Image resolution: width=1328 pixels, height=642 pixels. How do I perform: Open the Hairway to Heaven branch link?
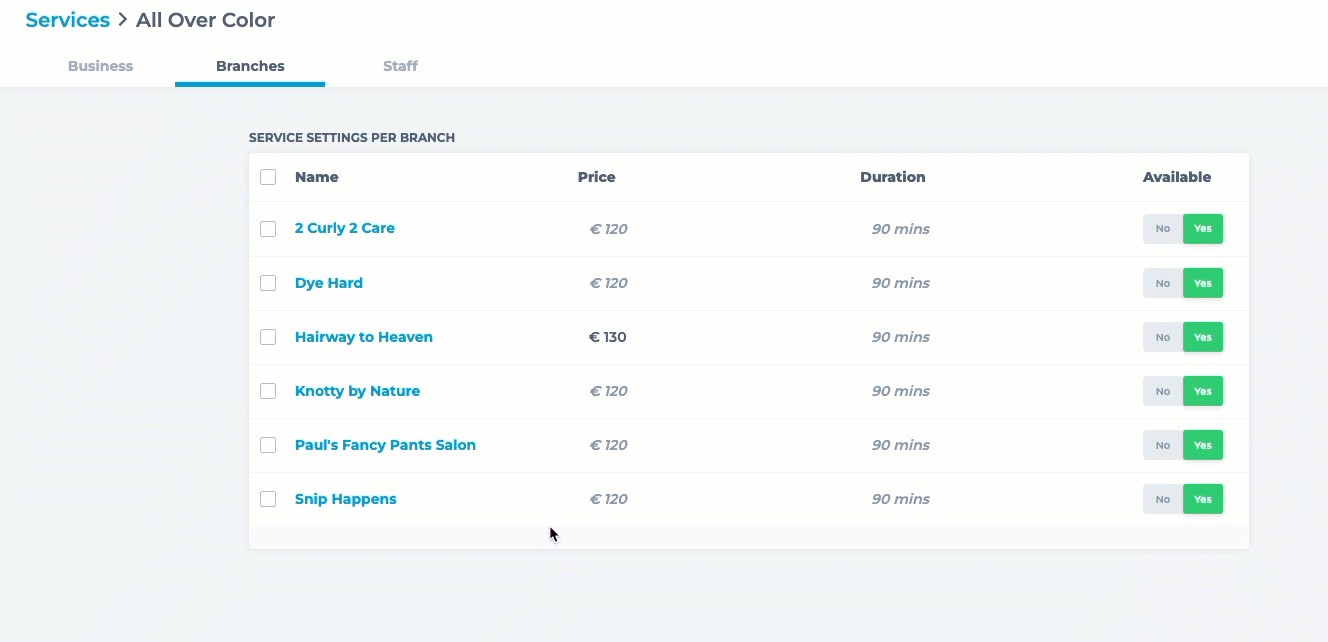click(363, 337)
